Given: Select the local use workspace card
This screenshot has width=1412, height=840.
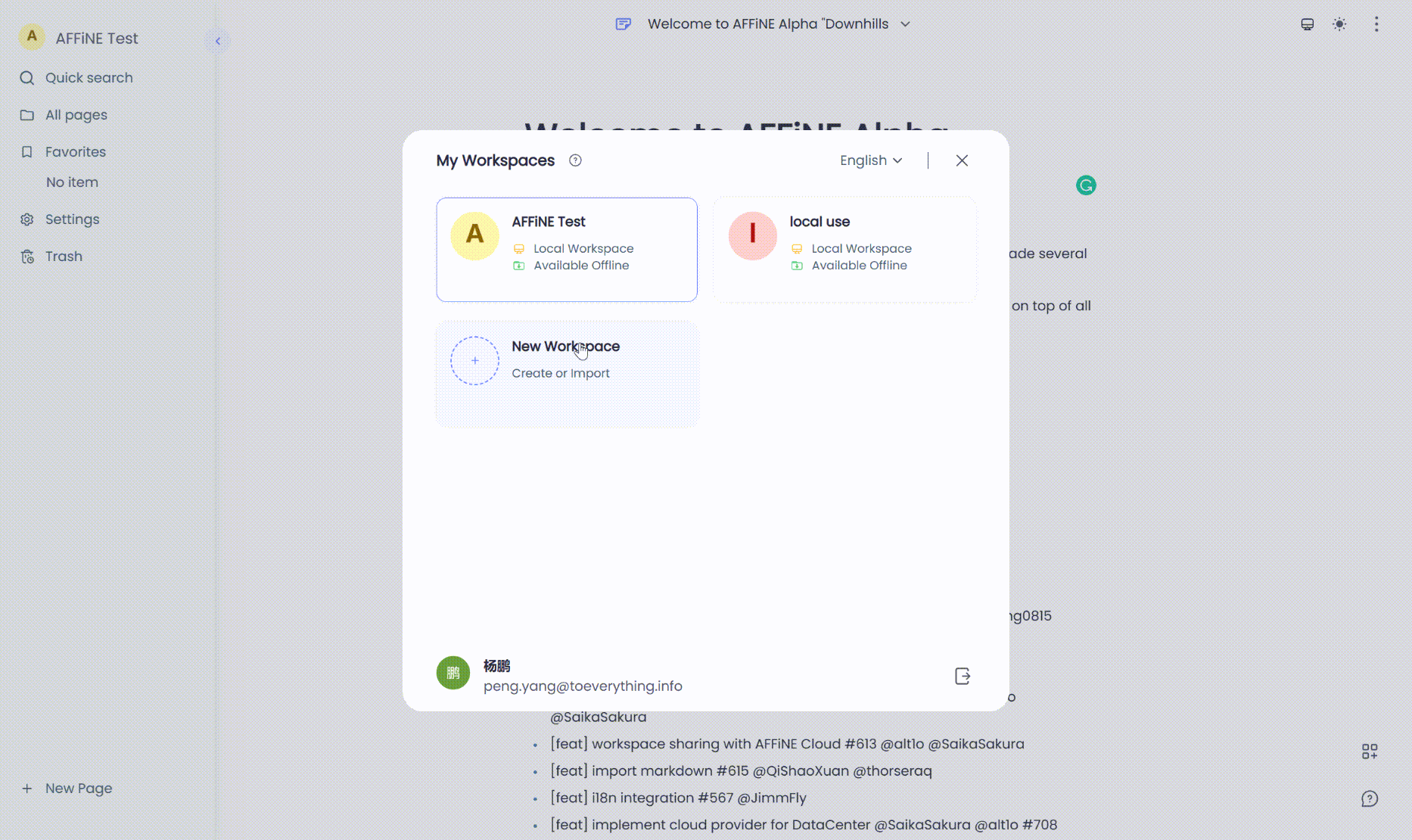Looking at the screenshot, I should pyautogui.click(x=845, y=250).
